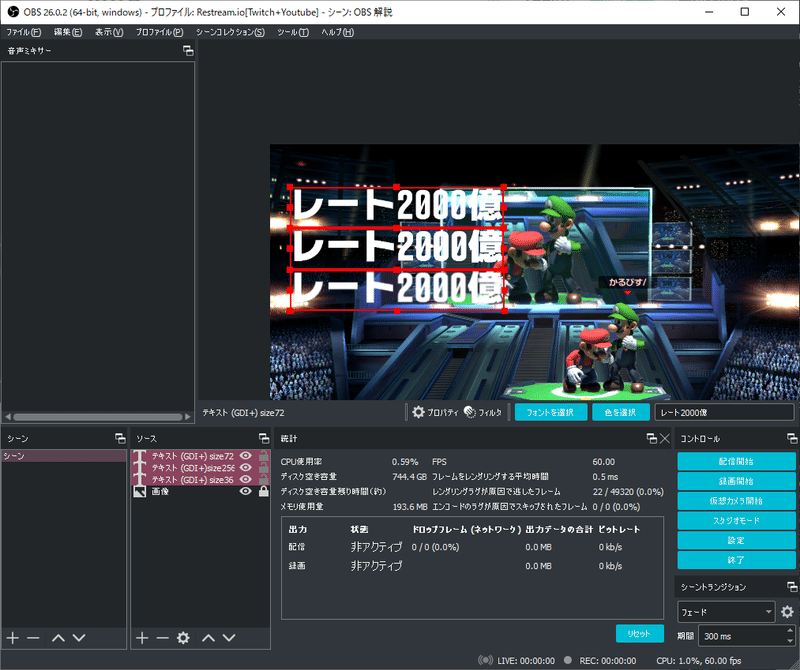Unlock the 画像 source by clicking its padlock
Screen dimensions: 800x670
(263, 489)
